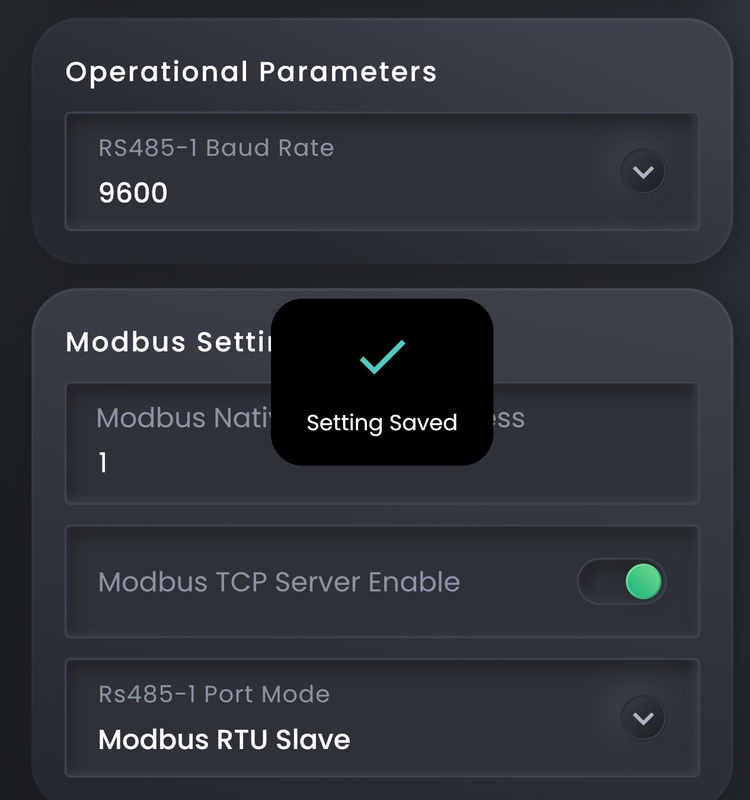Click the dark track of the TCP toggle
This screenshot has height=800, width=750.
click(x=598, y=582)
